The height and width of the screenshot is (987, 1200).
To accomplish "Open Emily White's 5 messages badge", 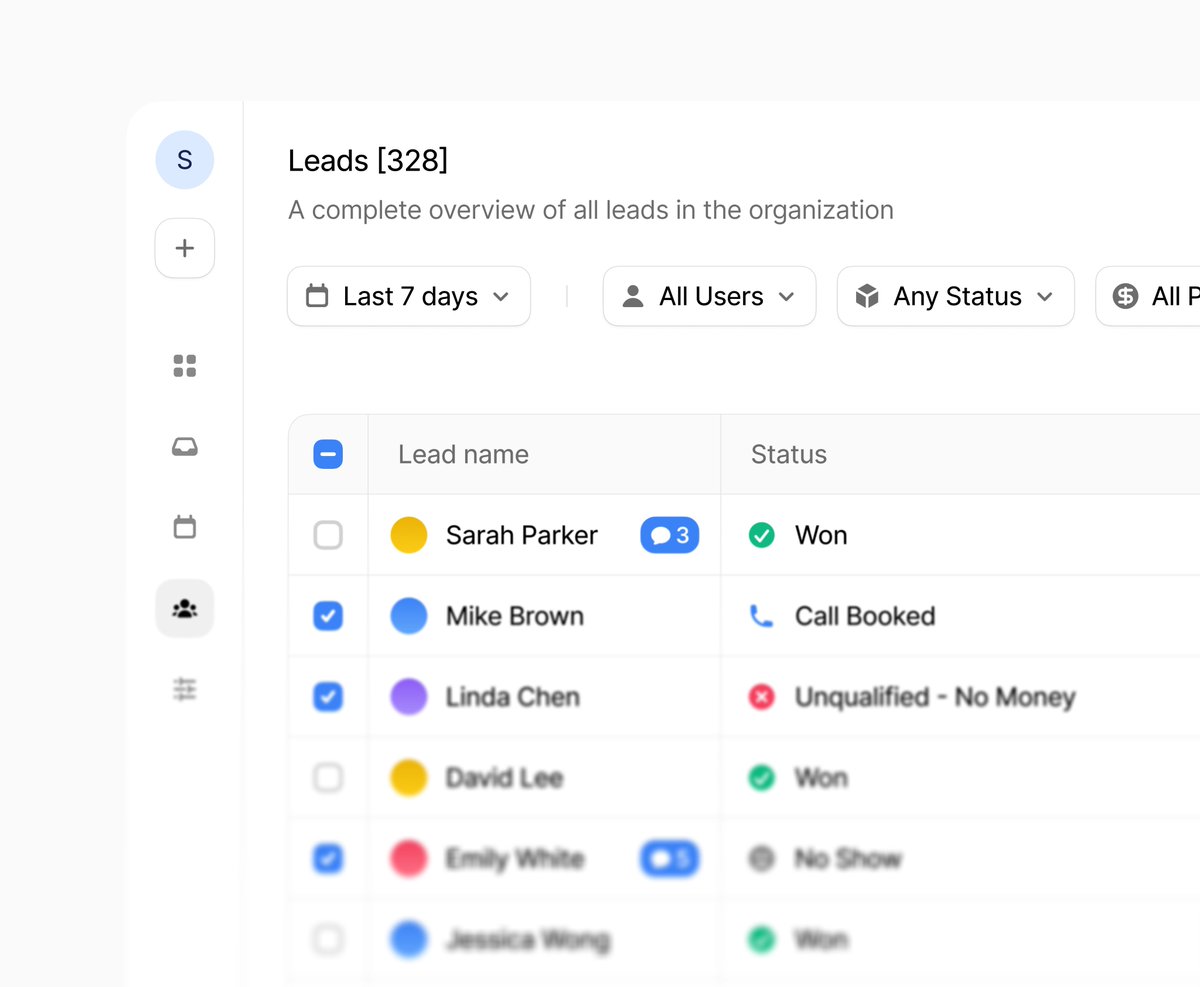I will pos(670,858).
